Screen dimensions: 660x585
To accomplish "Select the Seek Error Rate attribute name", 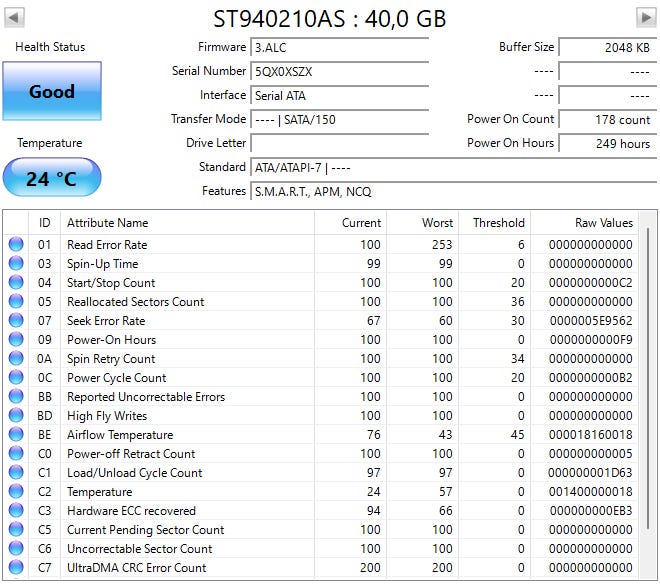I will (106, 321).
